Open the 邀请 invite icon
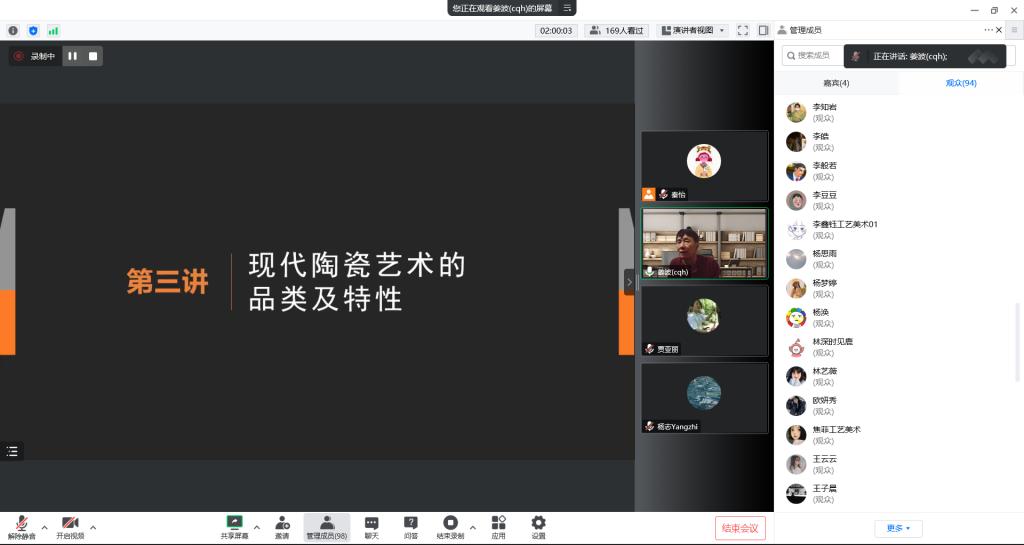Screen dimensions: 1024x545 click(x=282, y=526)
